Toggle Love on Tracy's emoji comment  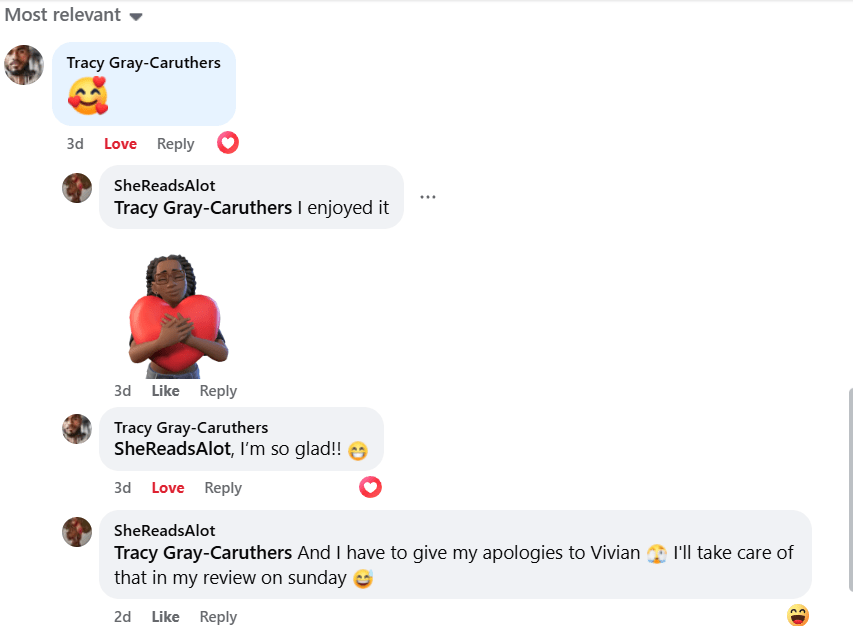[120, 144]
